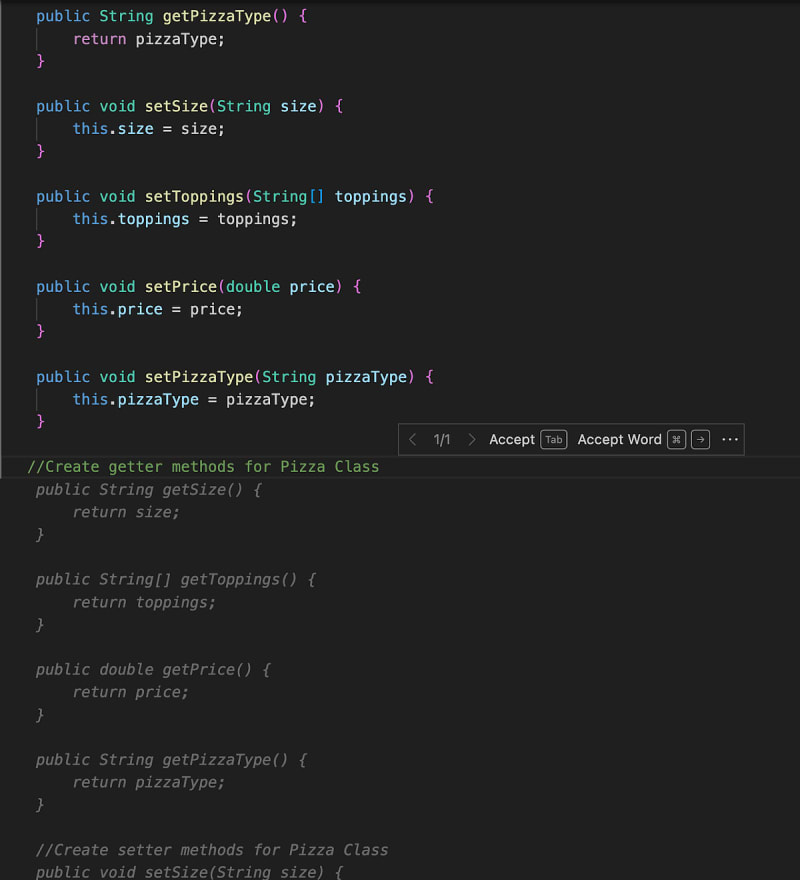800x880 pixels.
Task: Click the setter methods comment ghost text
Action: pos(212,850)
